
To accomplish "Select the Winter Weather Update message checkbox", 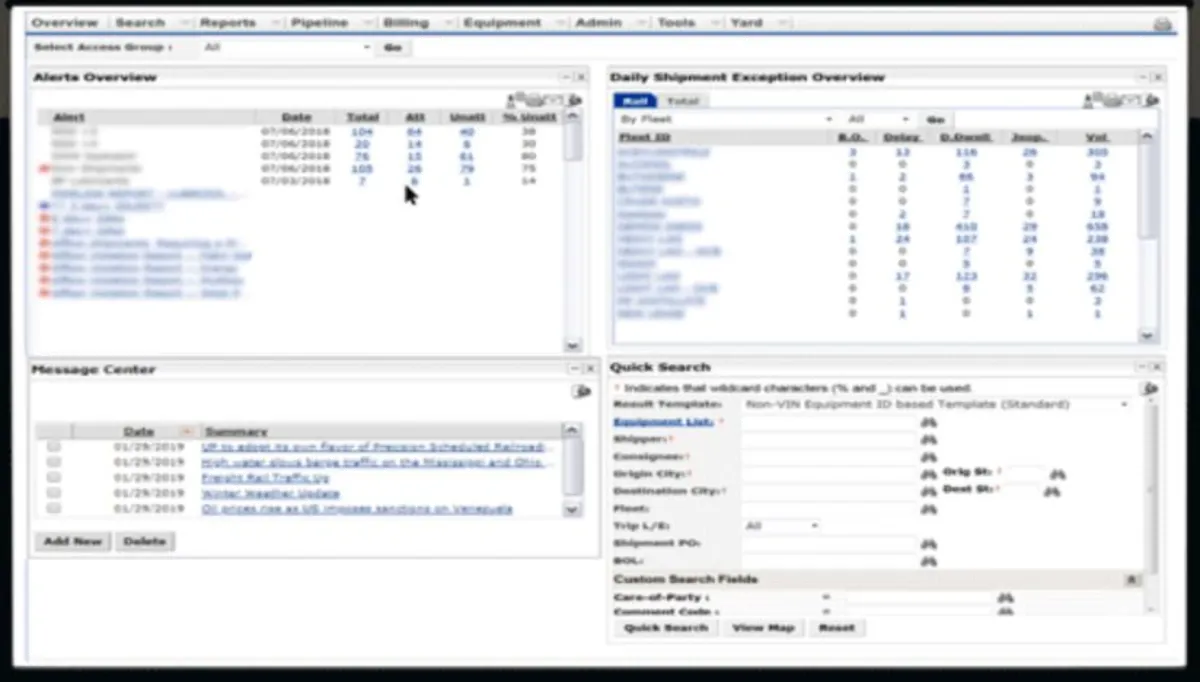I will pos(53,493).
